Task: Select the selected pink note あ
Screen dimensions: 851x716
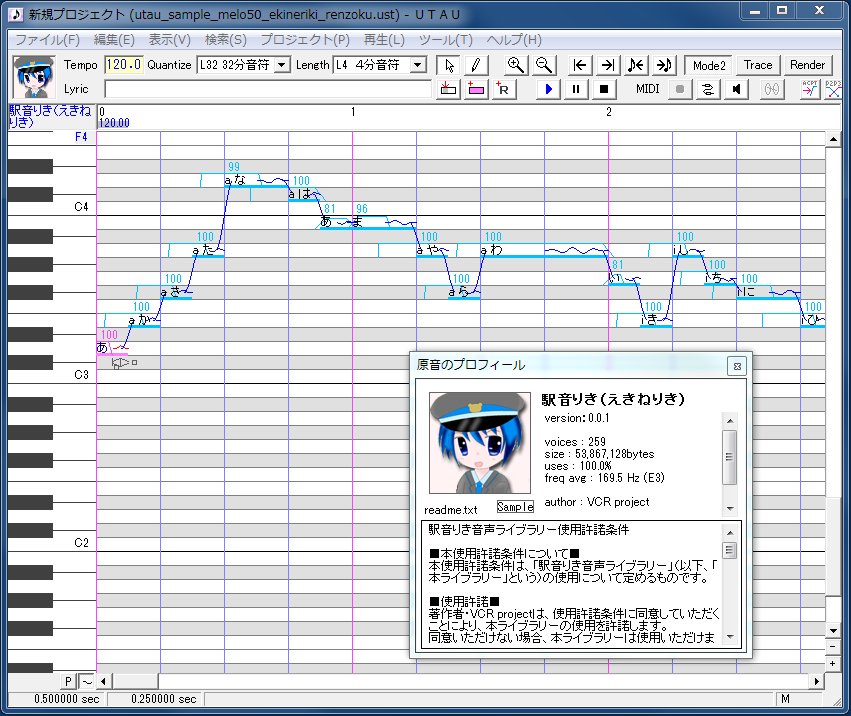Action: 112,347
